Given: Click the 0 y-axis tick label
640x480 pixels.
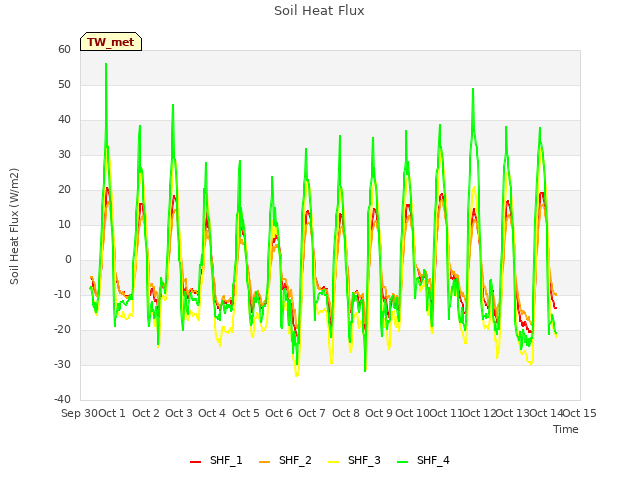Looking at the screenshot, I should (68, 260).
